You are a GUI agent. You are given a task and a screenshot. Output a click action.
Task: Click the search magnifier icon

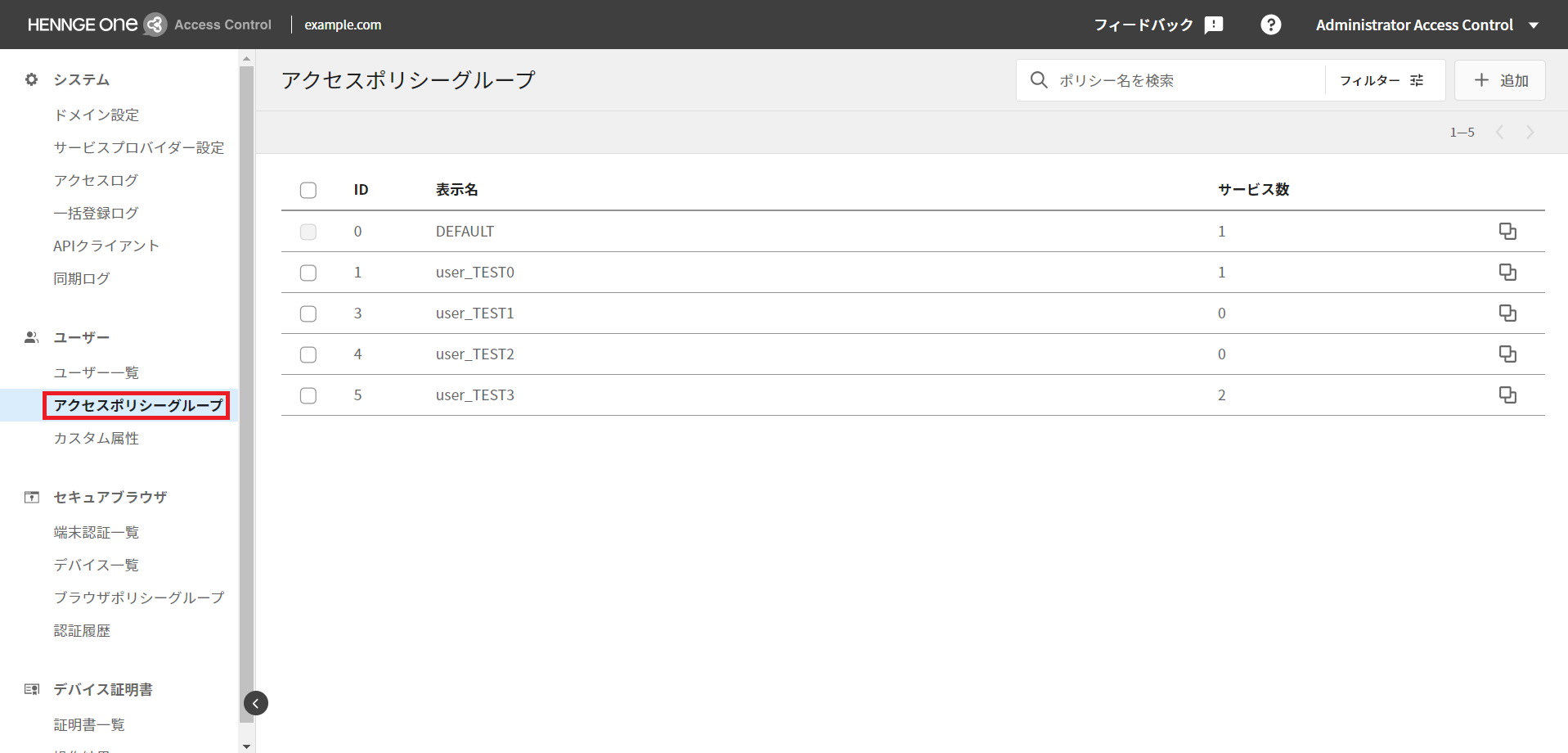[1039, 80]
